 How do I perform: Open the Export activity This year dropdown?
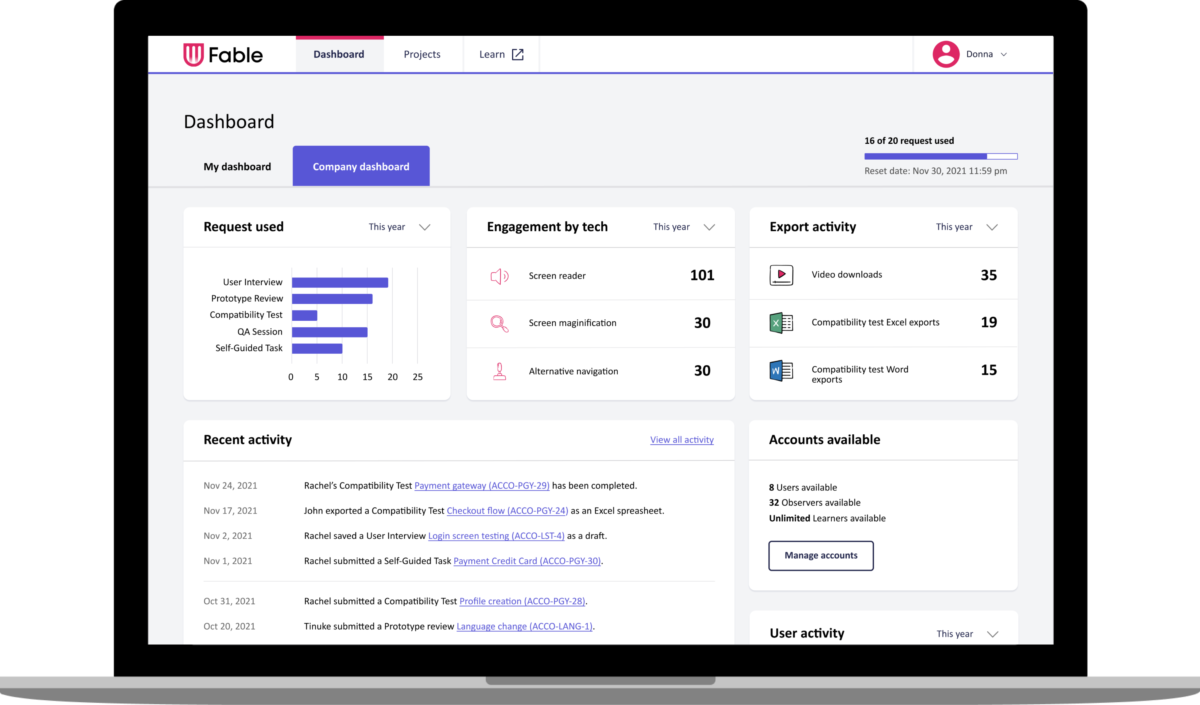[966, 227]
